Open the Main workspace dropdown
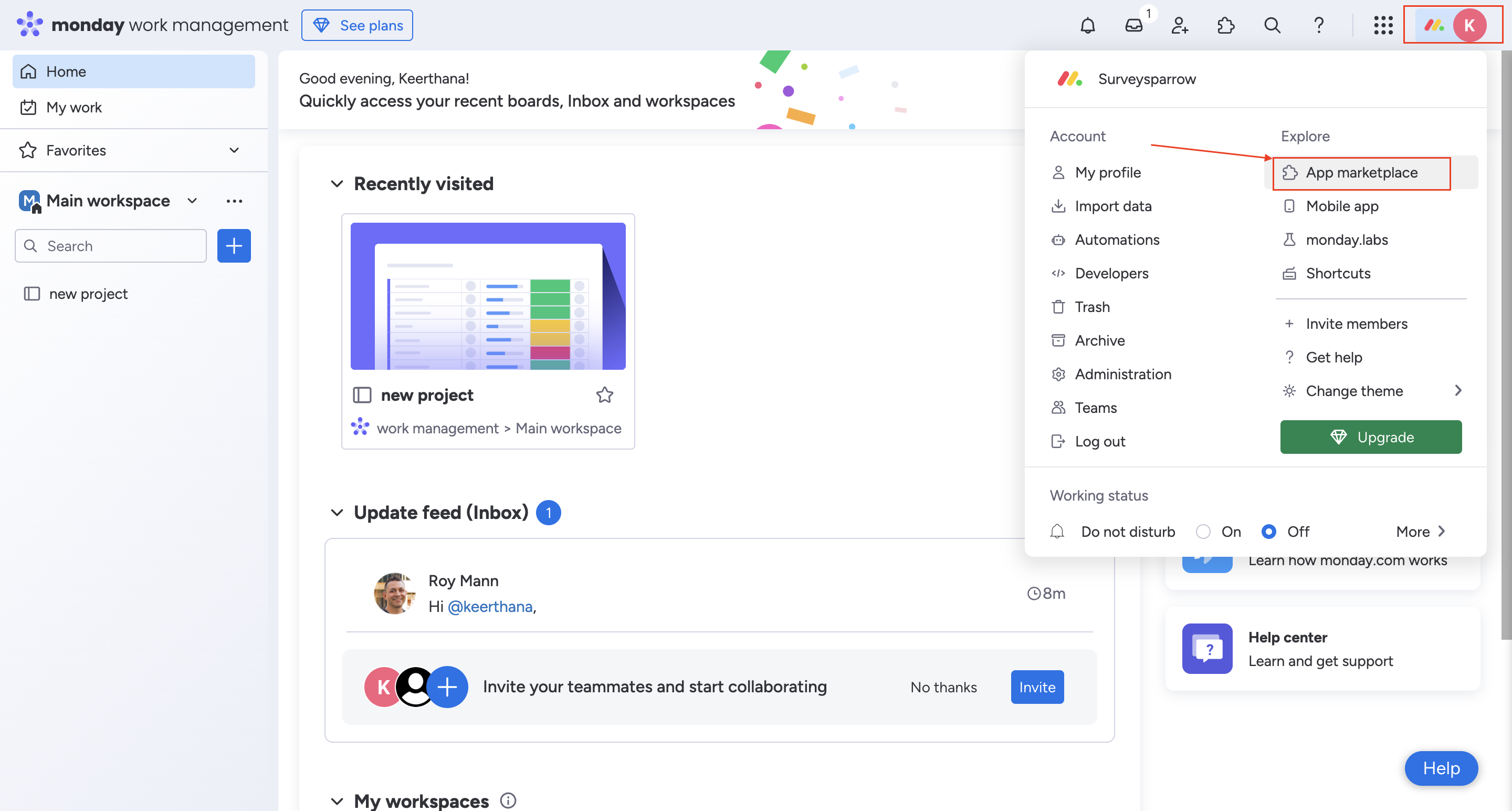 pyautogui.click(x=192, y=201)
